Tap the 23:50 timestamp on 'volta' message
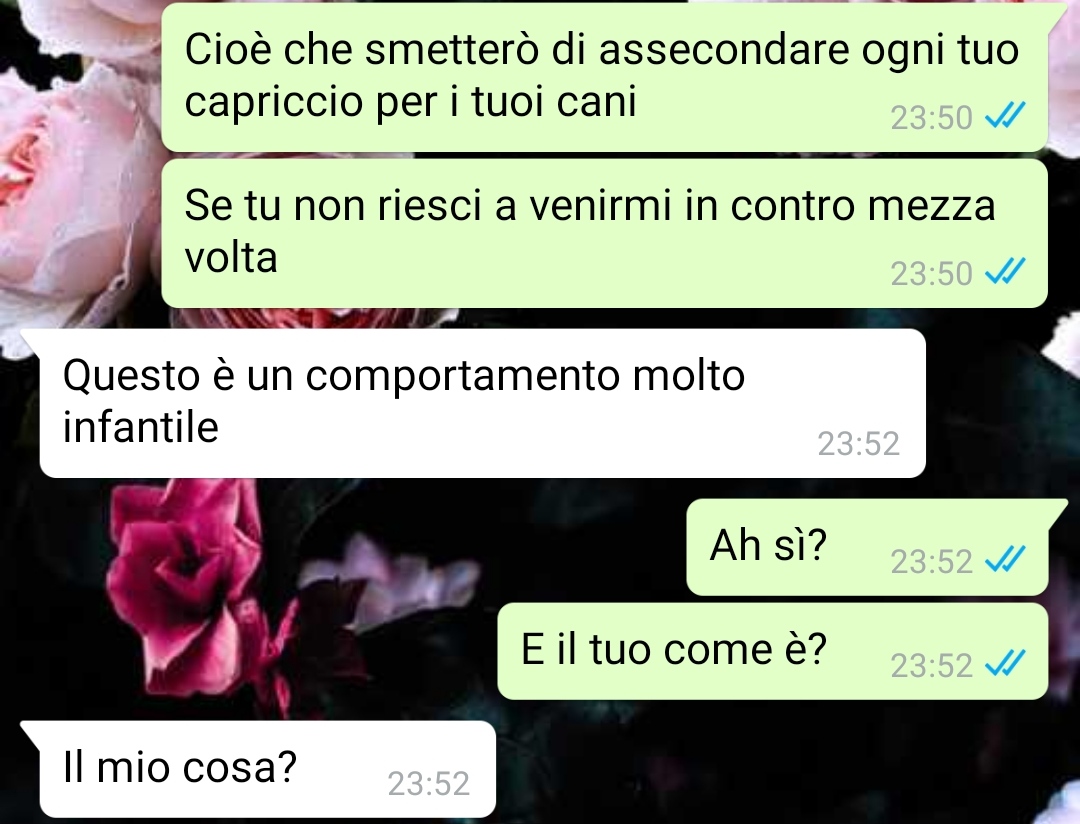Viewport: 1080px width, 824px height. click(931, 274)
